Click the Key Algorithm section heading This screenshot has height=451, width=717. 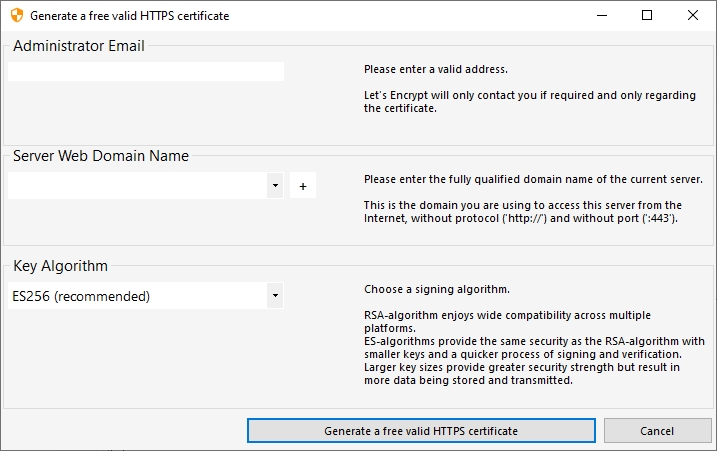pos(61,266)
